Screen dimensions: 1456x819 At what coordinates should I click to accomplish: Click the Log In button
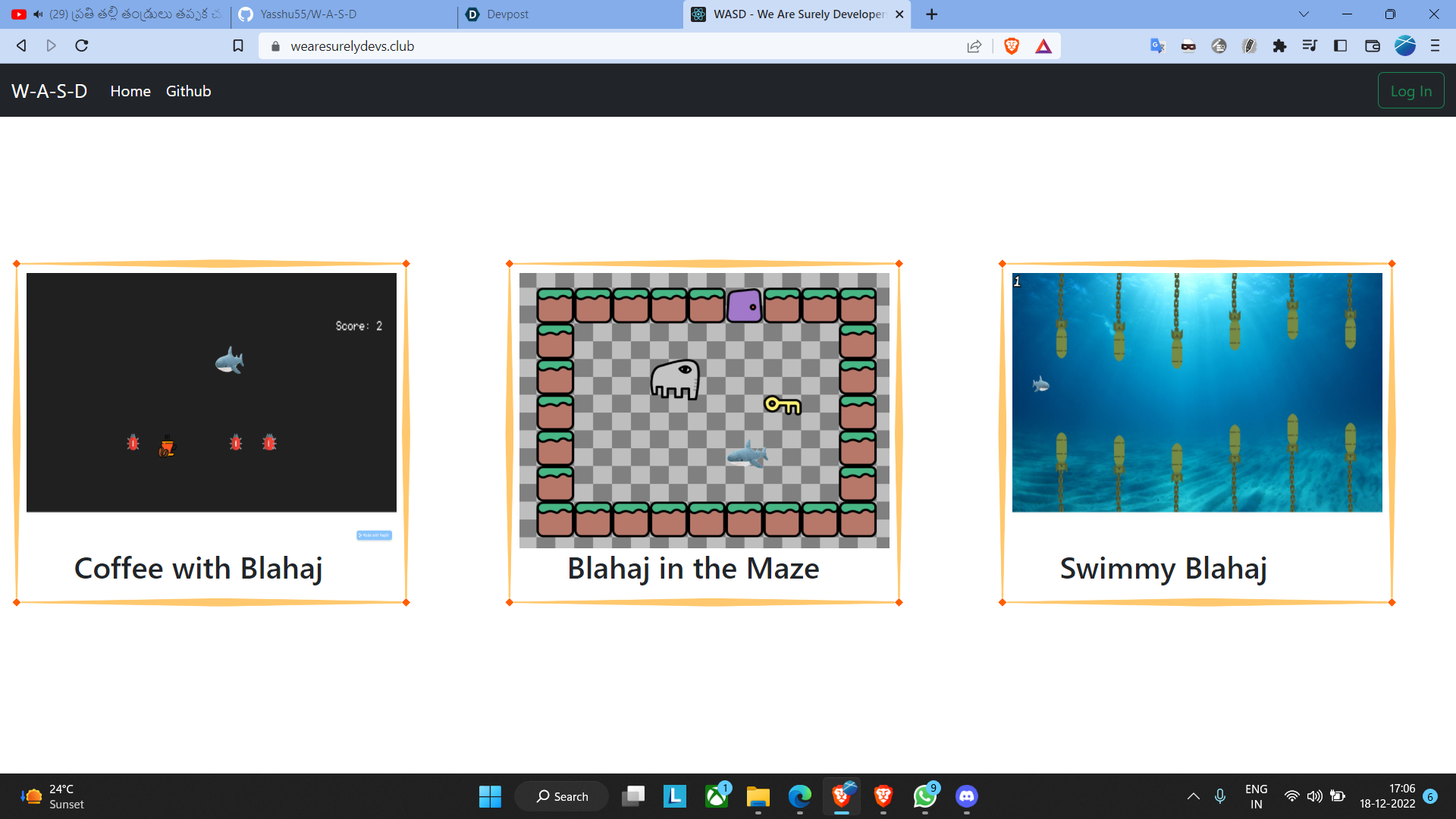(x=1410, y=91)
